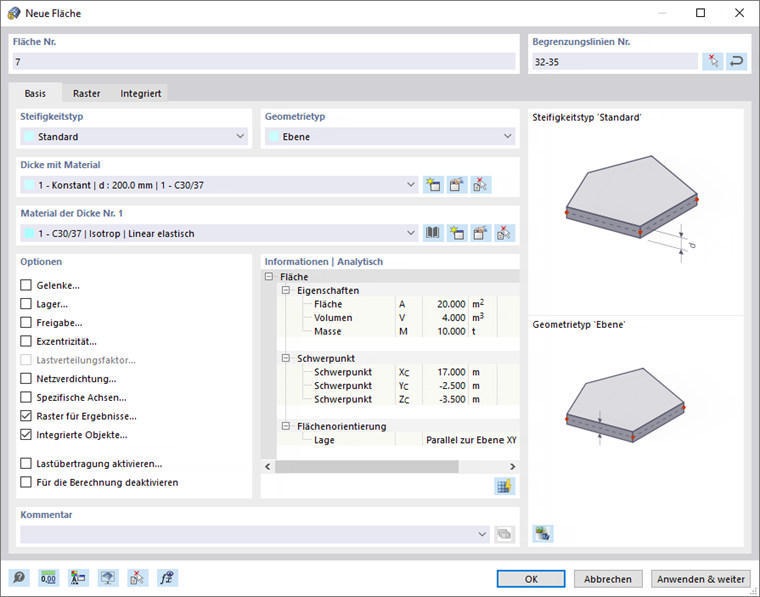Image resolution: width=760 pixels, height=597 pixels.
Task: Click Anwenden & weiter button
Action: pos(700,579)
